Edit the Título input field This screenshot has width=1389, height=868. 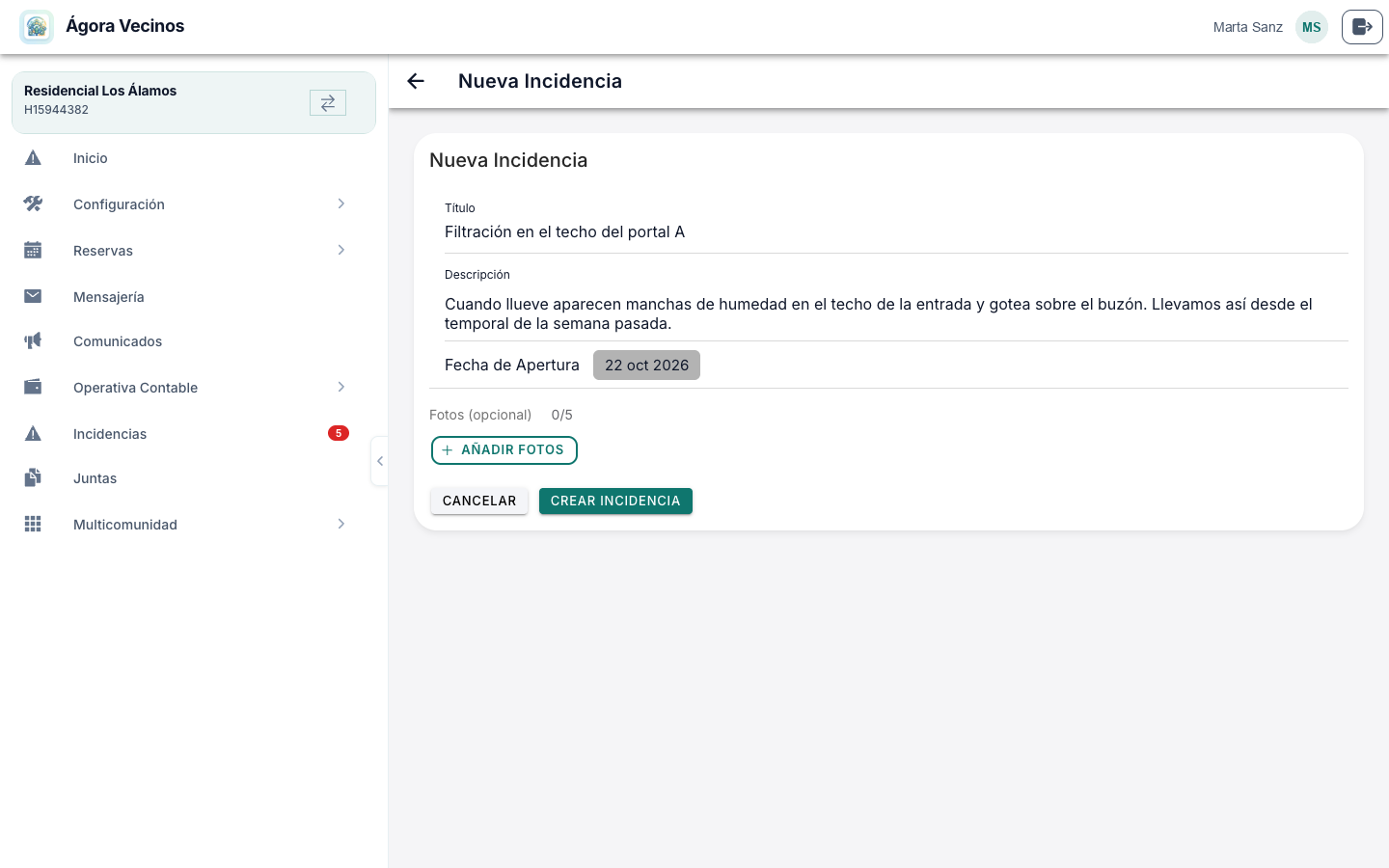pos(896,231)
